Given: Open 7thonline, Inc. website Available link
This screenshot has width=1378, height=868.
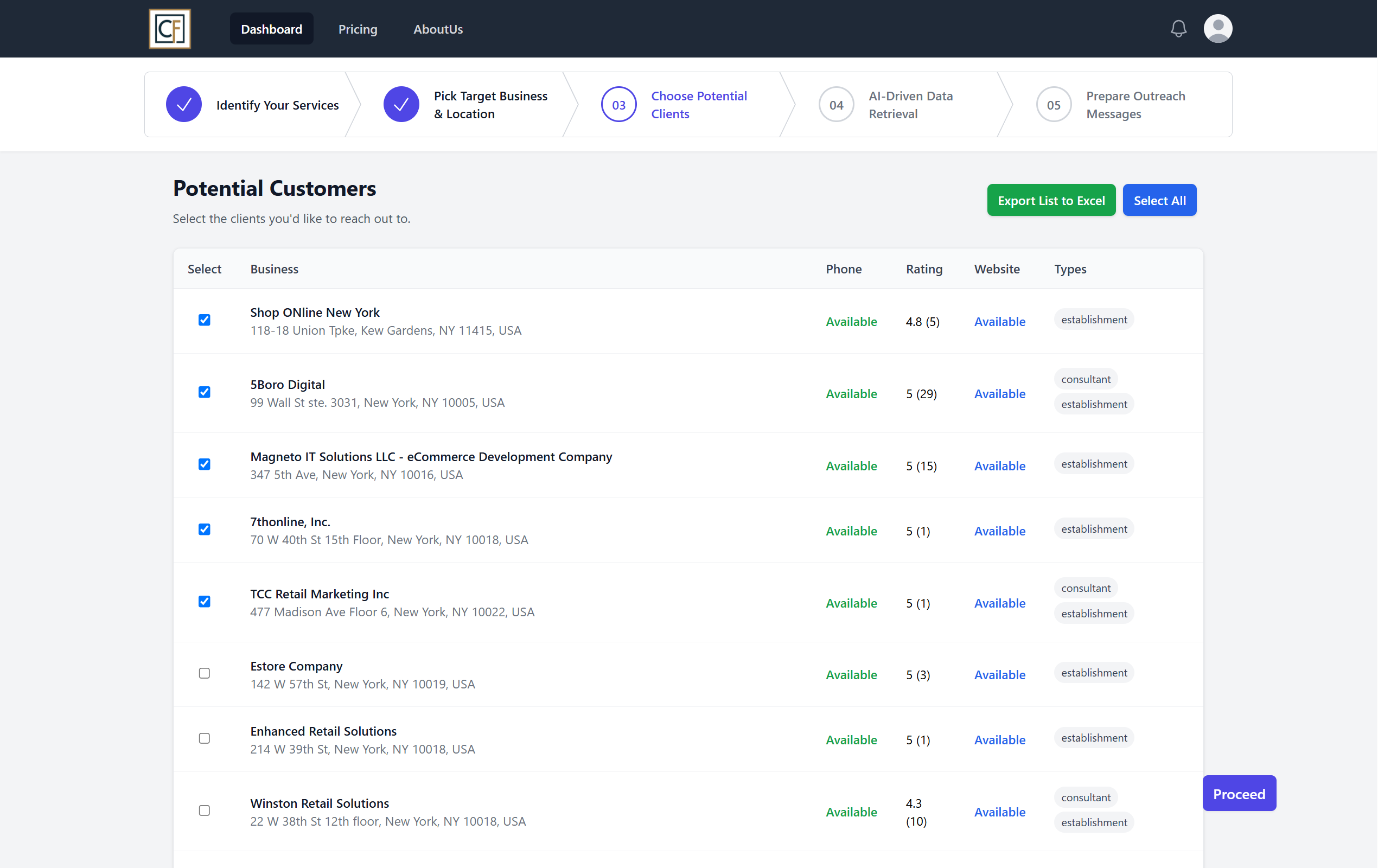Looking at the screenshot, I should pyautogui.click(x=999, y=531).
